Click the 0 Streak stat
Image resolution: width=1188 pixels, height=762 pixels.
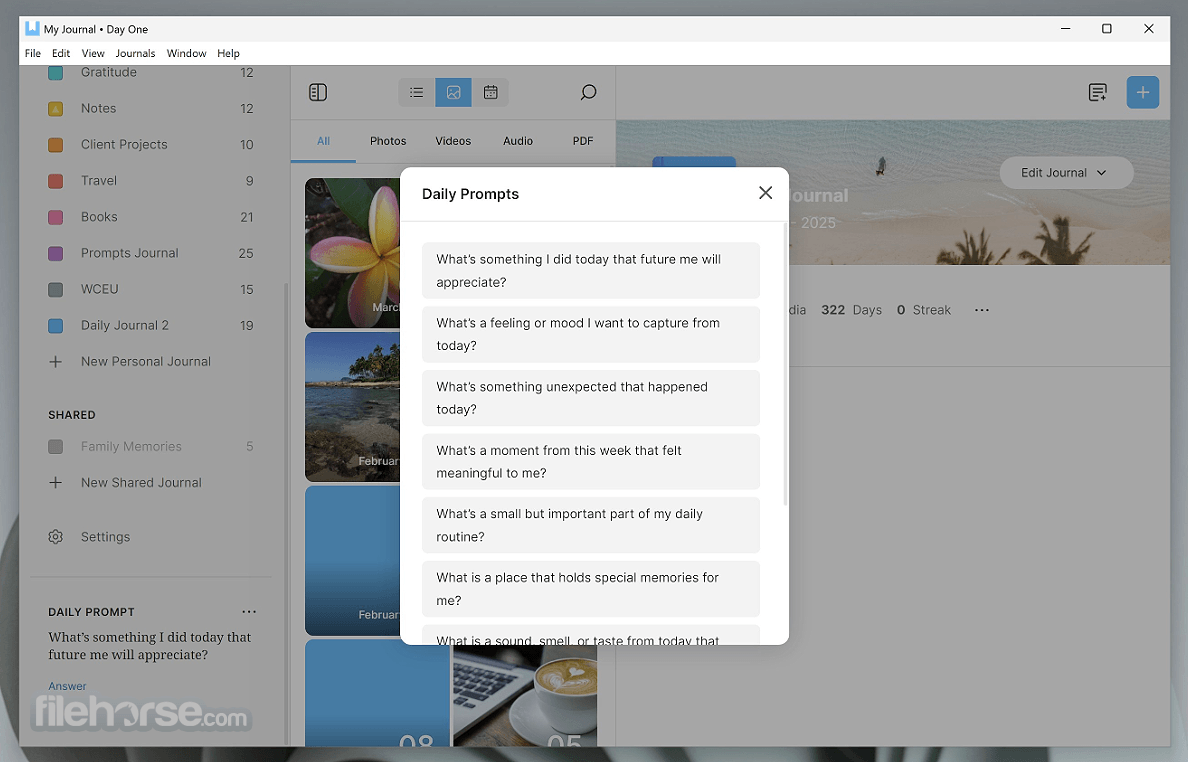coord(924,310)
